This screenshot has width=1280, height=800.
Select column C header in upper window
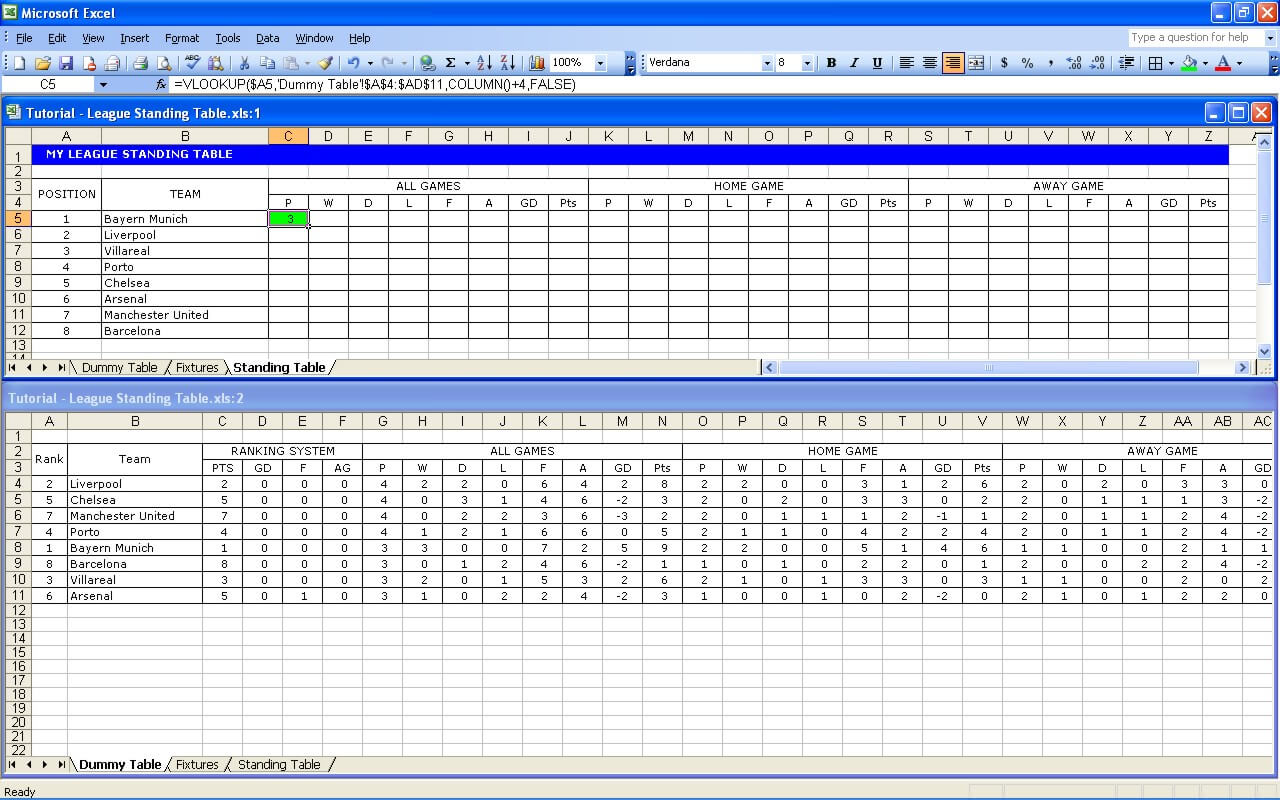(x=288, y=137)
